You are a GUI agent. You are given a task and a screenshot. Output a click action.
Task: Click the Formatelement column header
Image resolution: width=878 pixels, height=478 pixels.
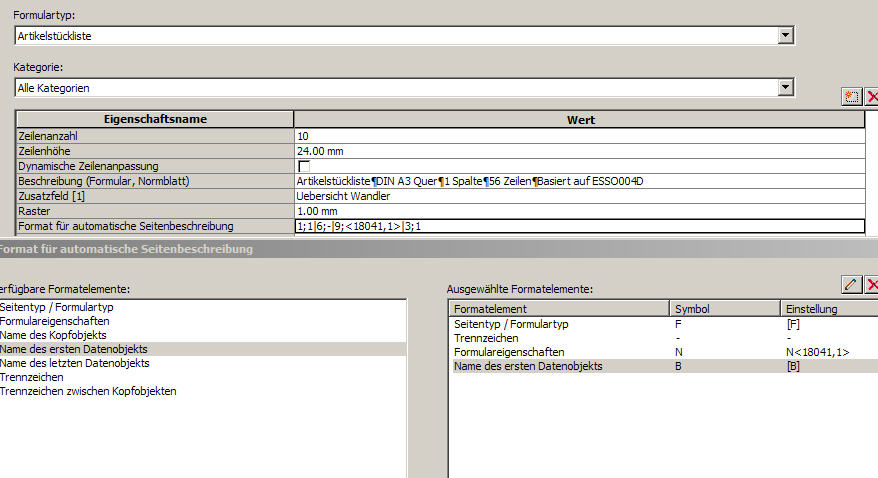(559, 309)
